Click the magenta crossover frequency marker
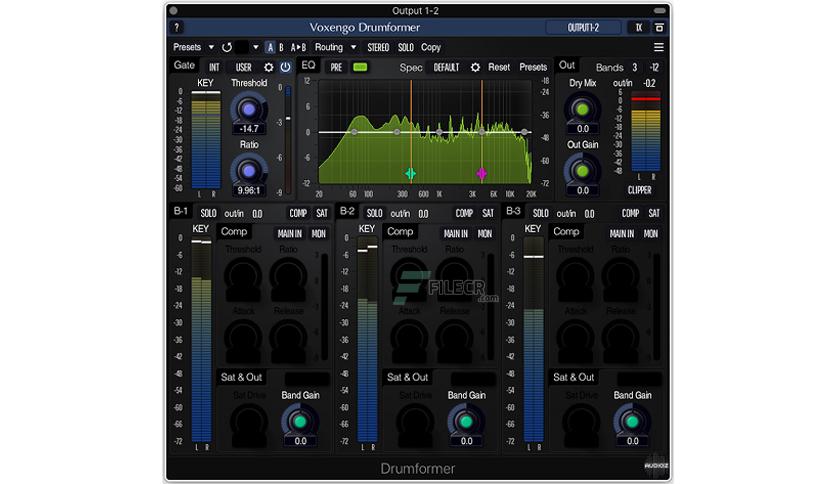 [x=481, y=173]
